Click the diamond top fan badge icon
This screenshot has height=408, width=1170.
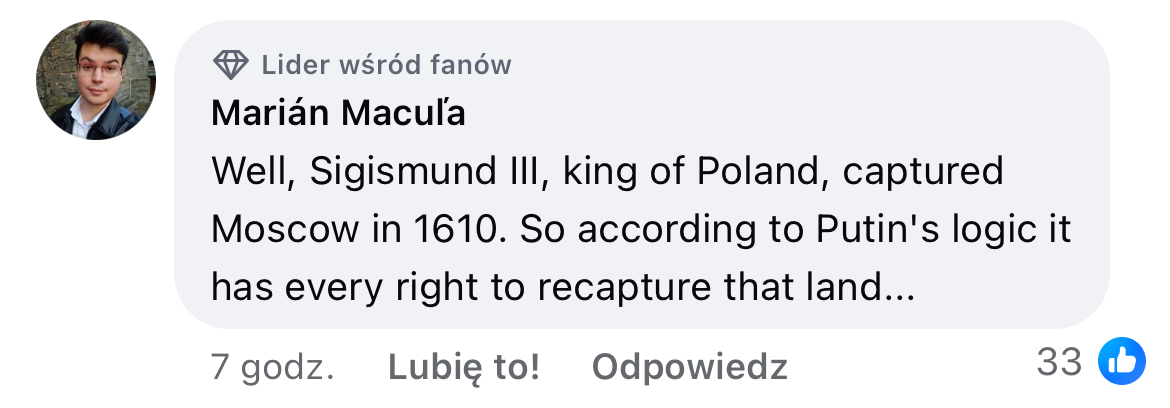(x=231, y=66)
